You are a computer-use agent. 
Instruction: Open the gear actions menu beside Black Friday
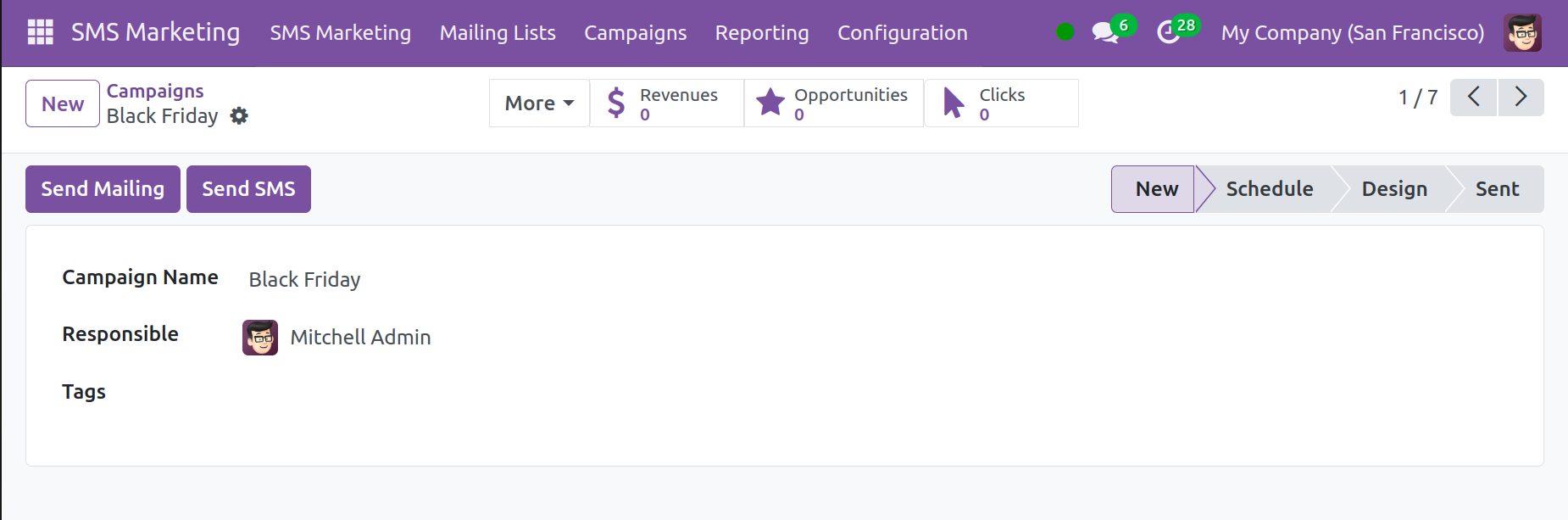point(240,116)
